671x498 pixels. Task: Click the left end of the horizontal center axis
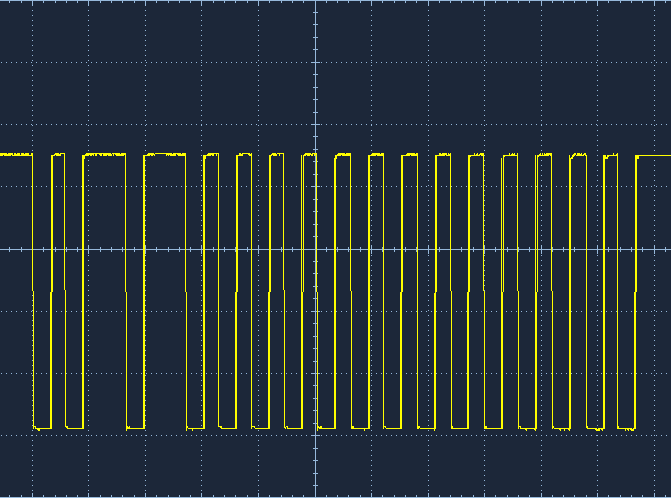click(2, 249)
